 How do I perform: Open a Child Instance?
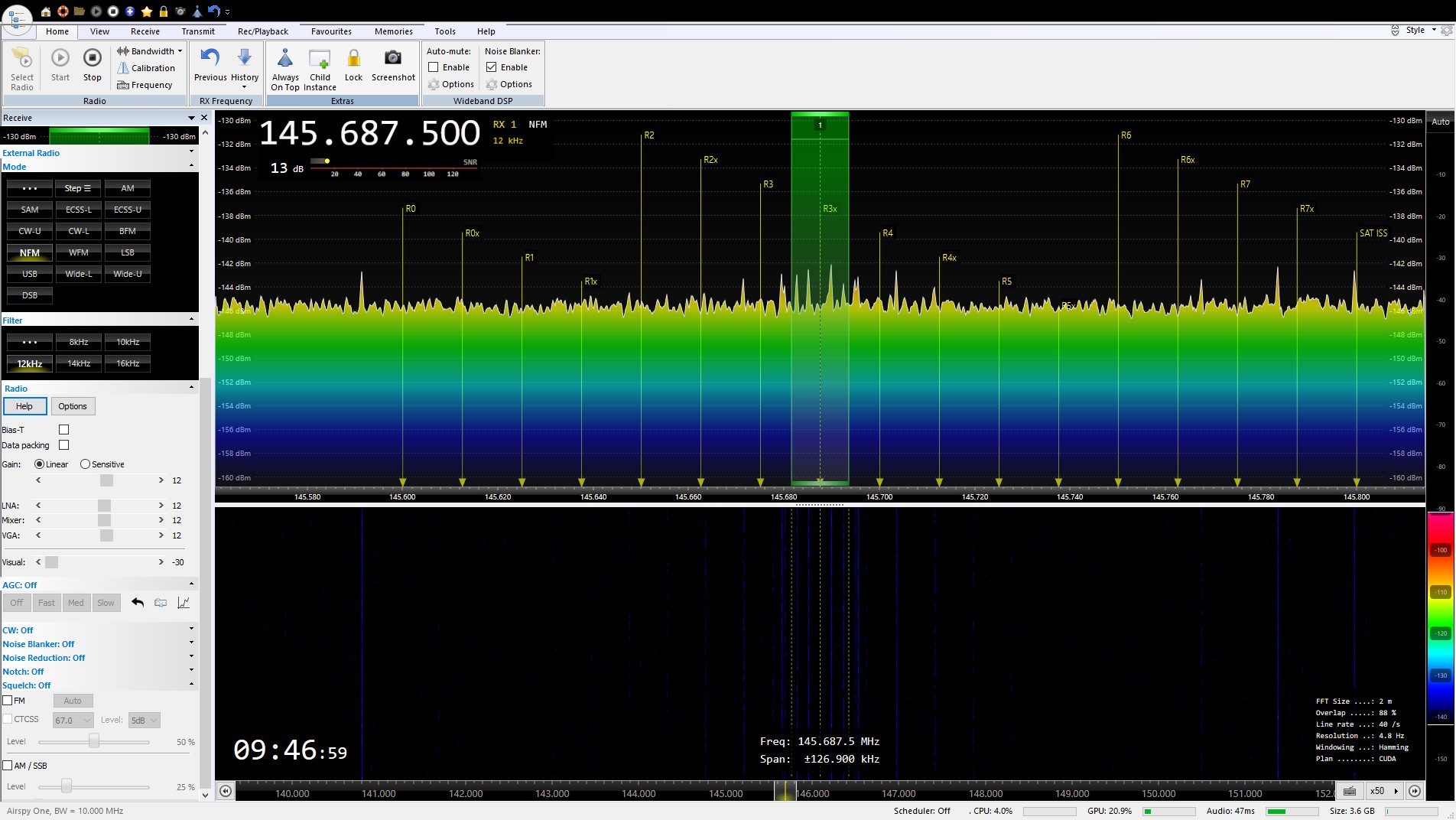pos(320,59)
